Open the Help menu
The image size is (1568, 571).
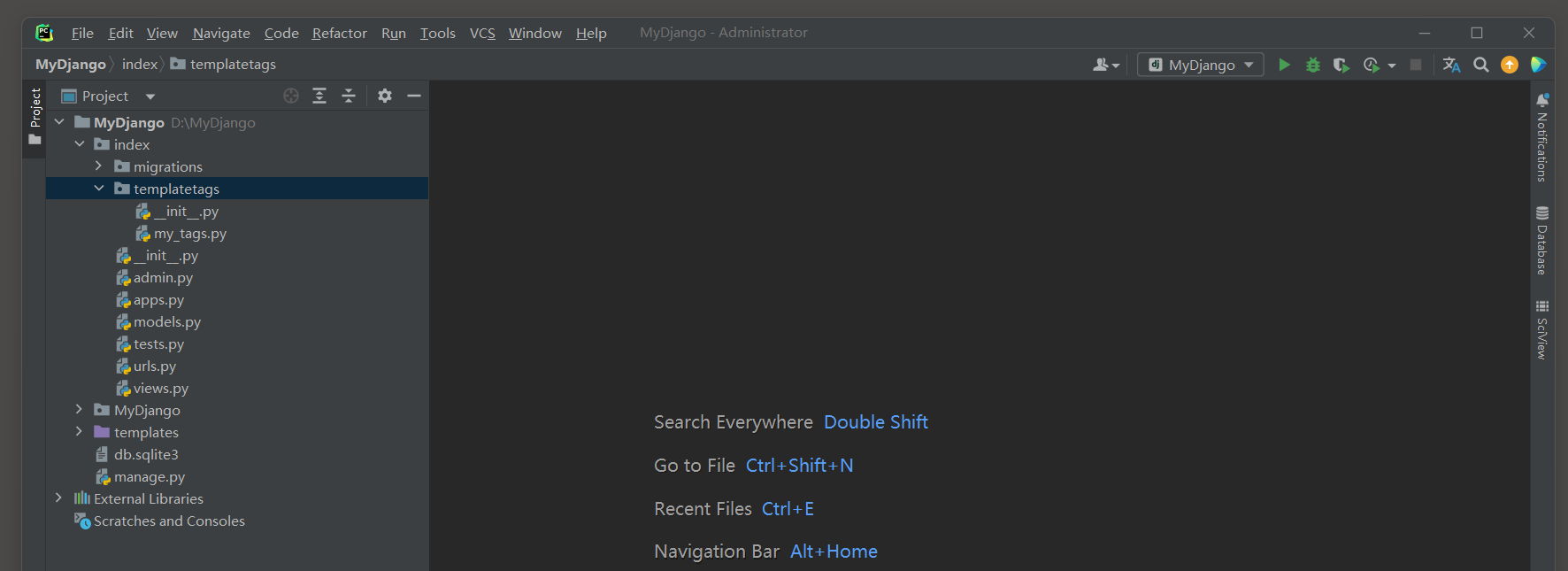coord(591,33)
